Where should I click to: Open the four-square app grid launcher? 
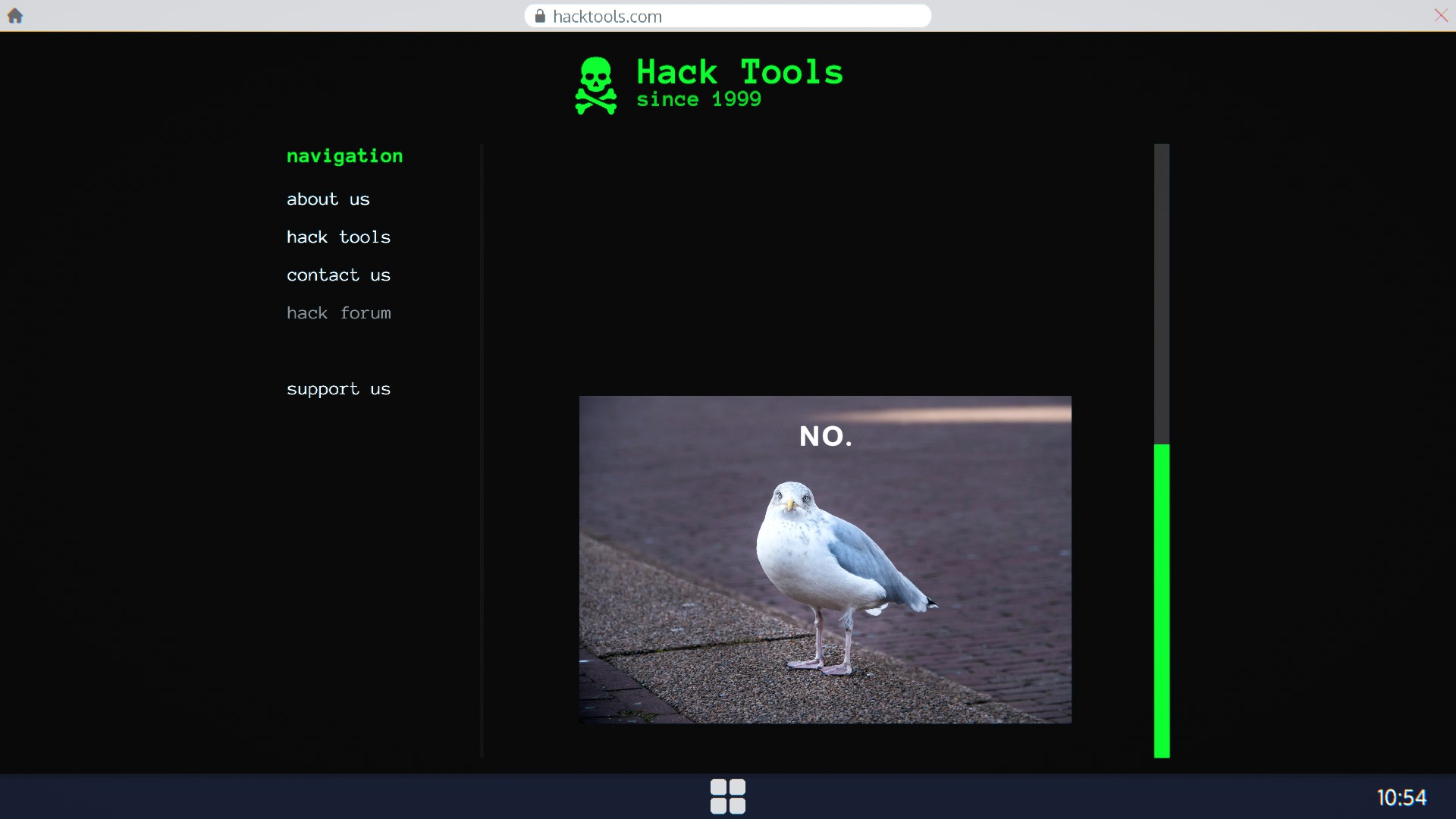pyautogui.click(x=727, y=796)
